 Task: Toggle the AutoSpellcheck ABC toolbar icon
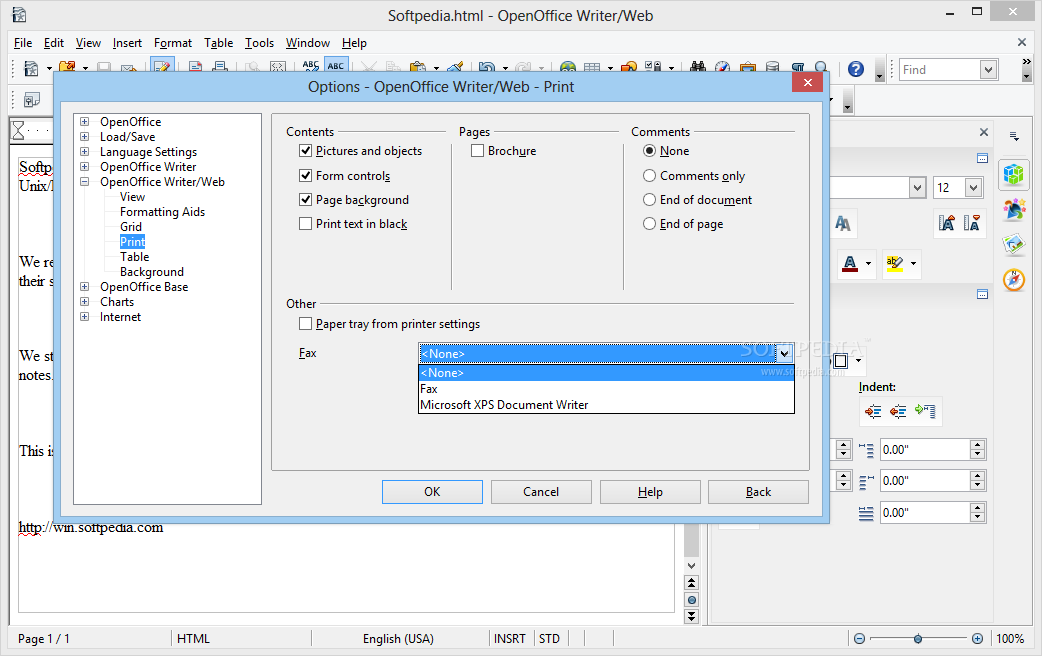click(x=336, y=66)
